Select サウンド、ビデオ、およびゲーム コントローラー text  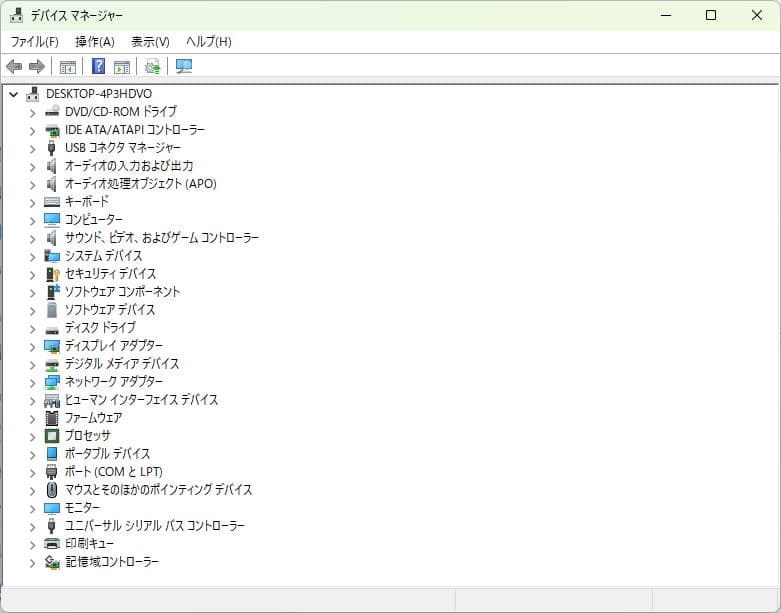pos(162,238)
